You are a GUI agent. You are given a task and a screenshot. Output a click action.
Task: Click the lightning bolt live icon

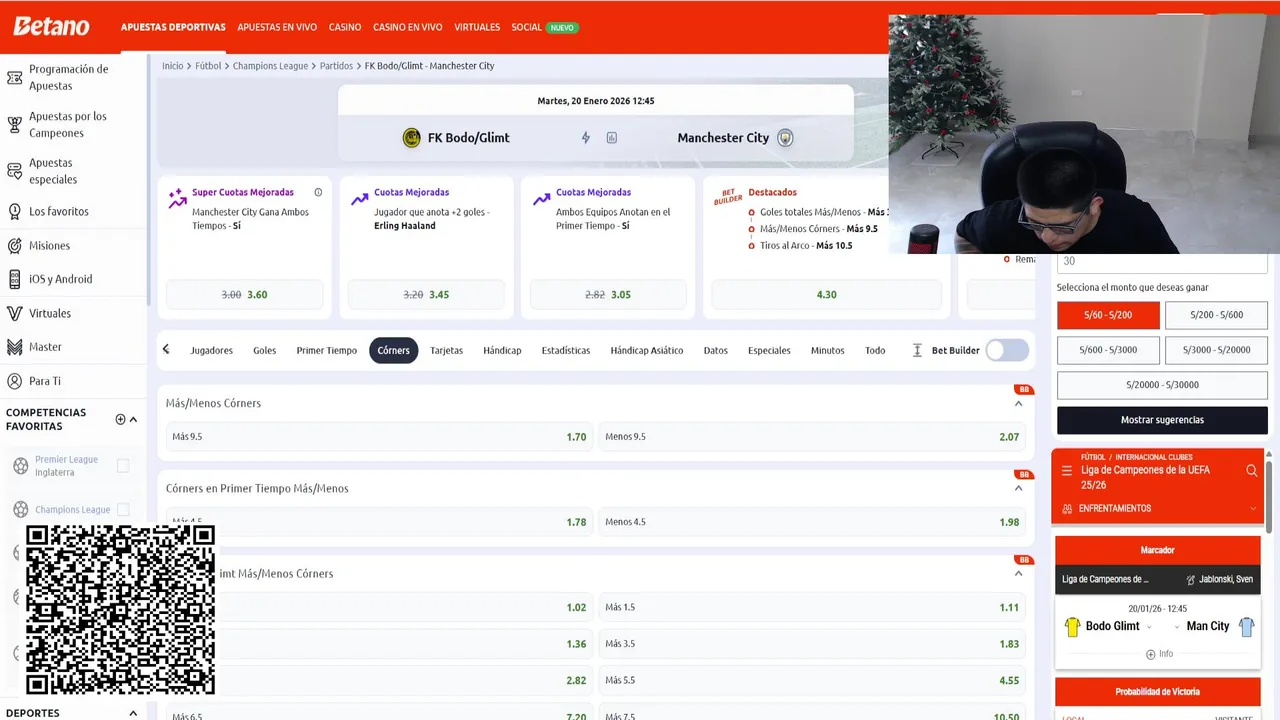tap(586, 138)
